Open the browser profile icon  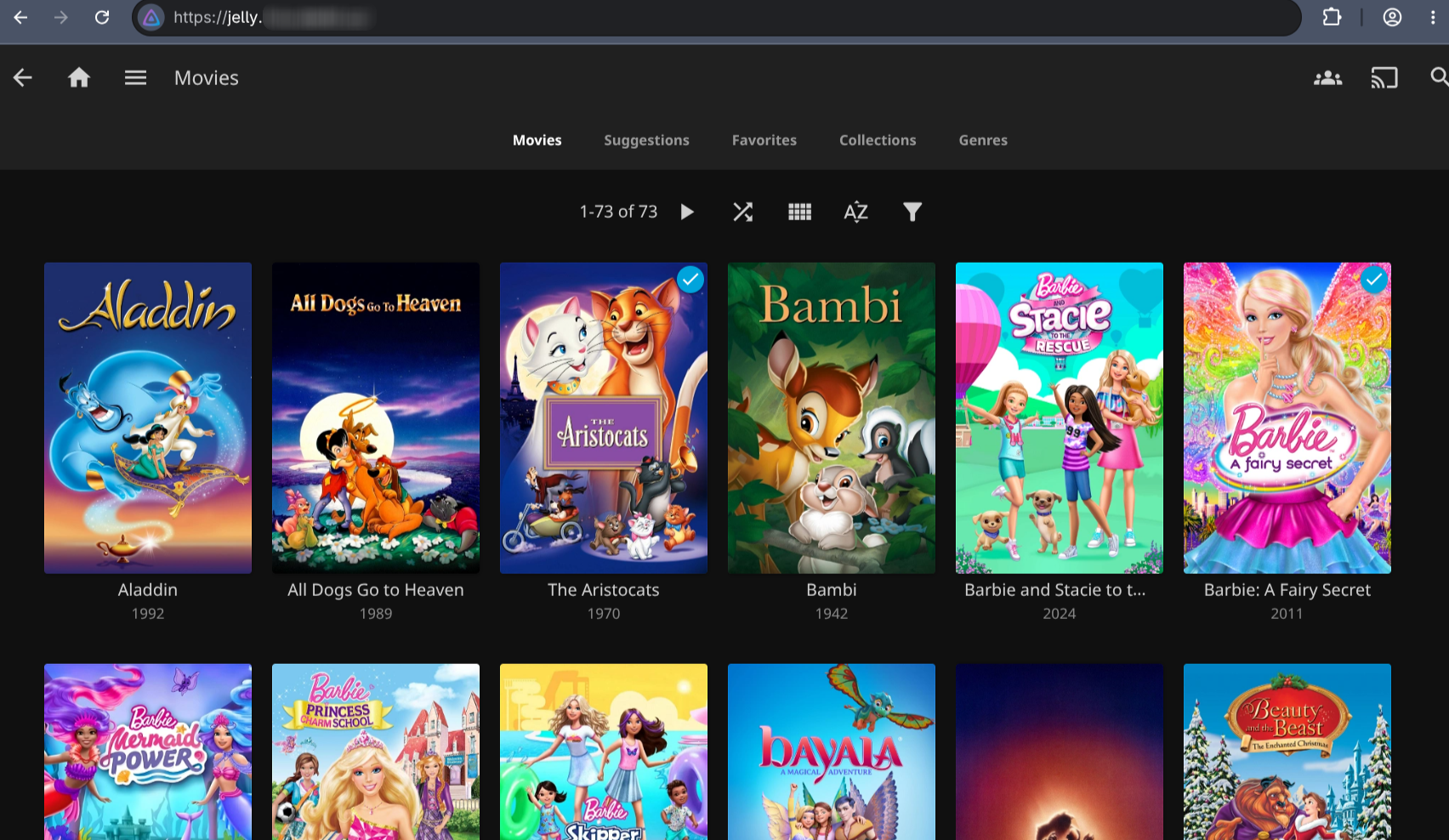1392,17
